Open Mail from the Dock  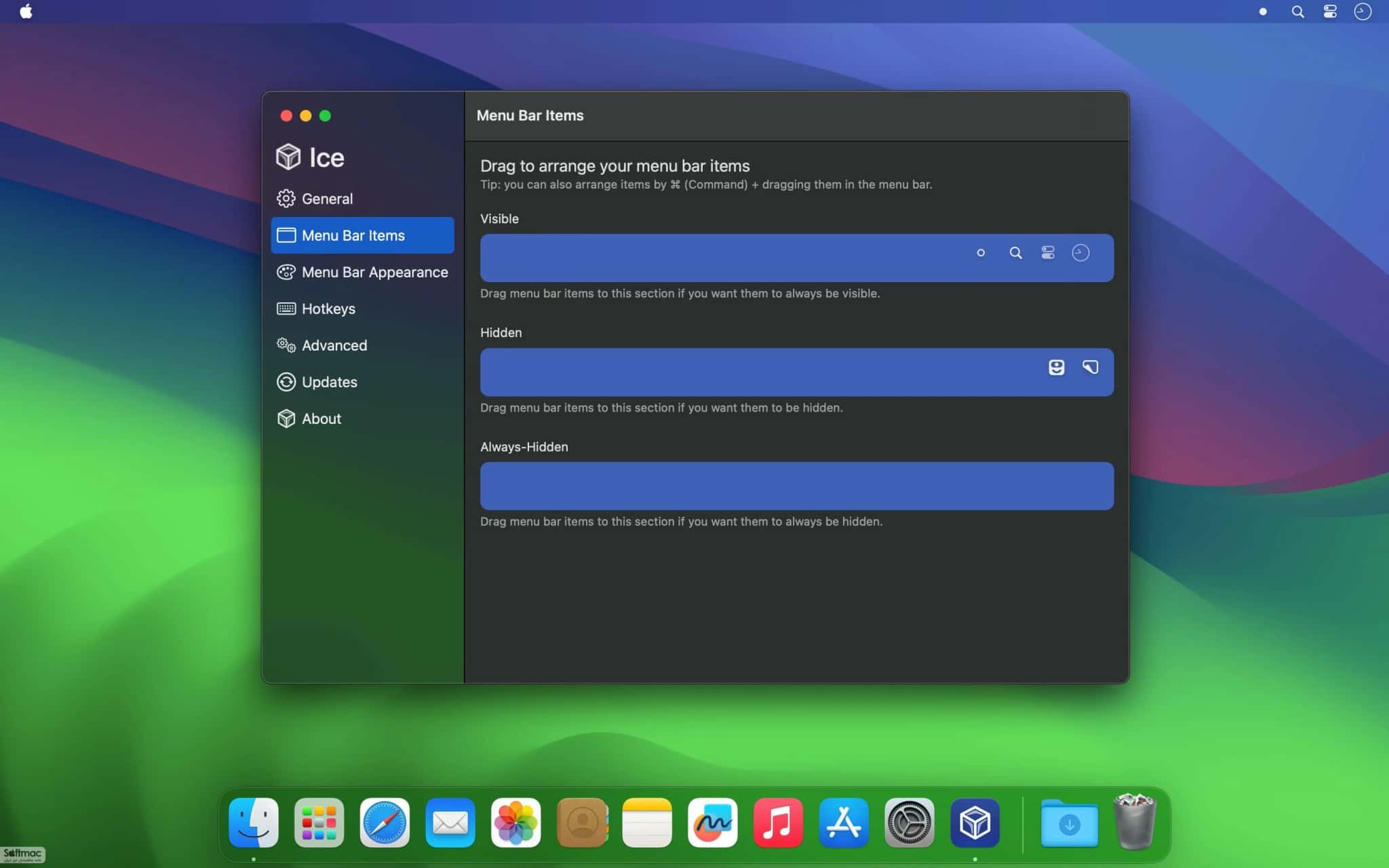pyautogui.click(x=450, y=823)
